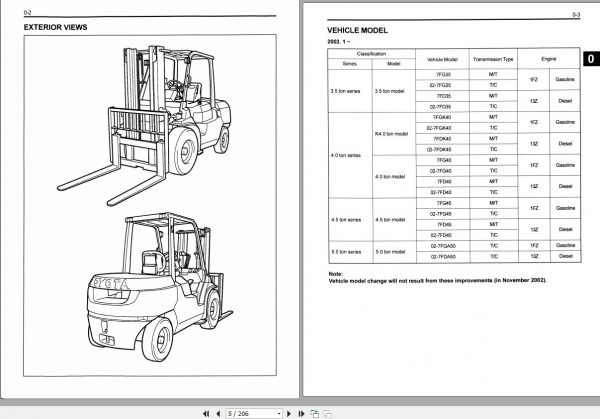Viewport: 600px width, 419px height.
Task: Click the section 0 black tab marker
Action: click(591, 59)
